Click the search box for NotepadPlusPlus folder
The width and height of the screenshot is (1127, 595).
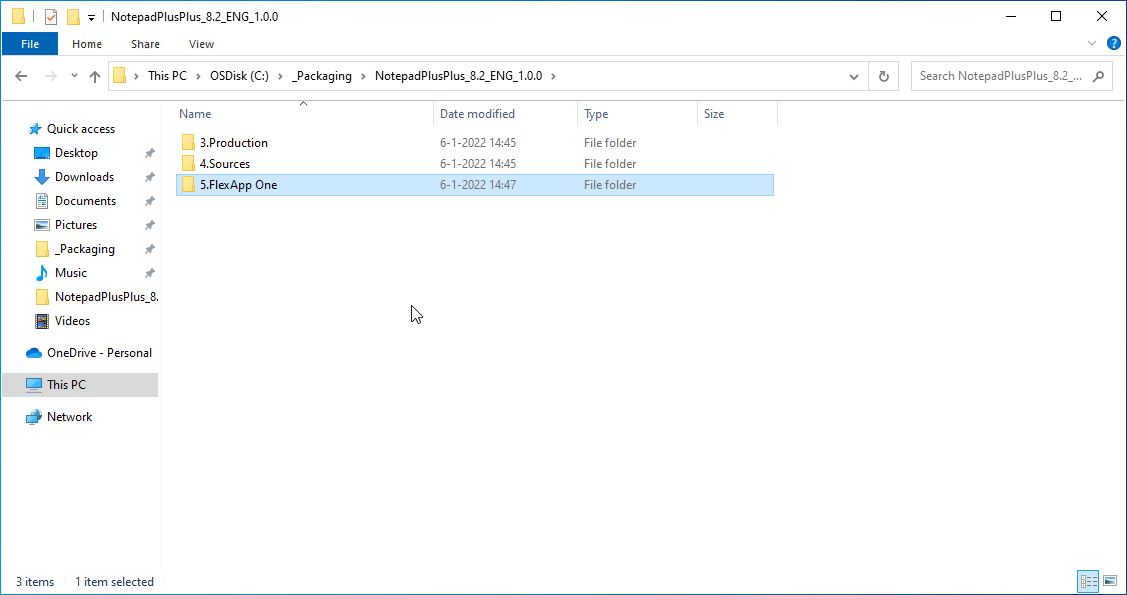pos(1000,76)
